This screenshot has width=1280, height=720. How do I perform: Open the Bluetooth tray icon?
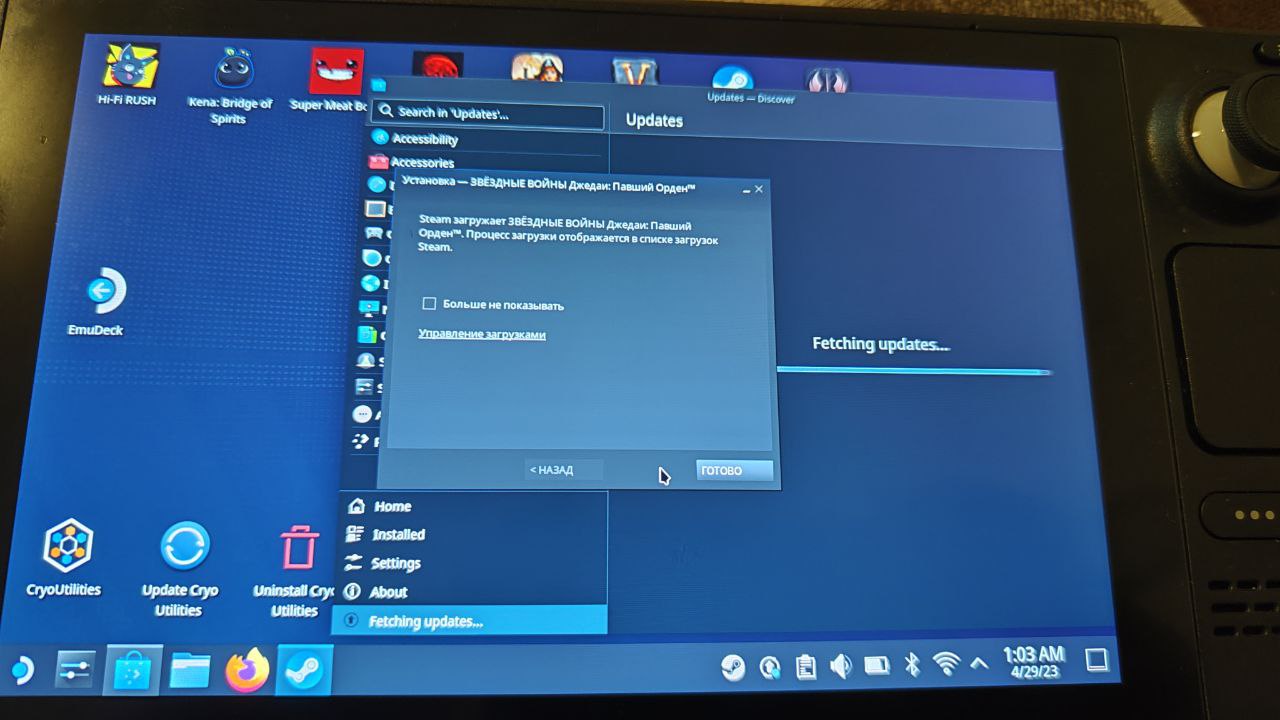pos(911,664)
